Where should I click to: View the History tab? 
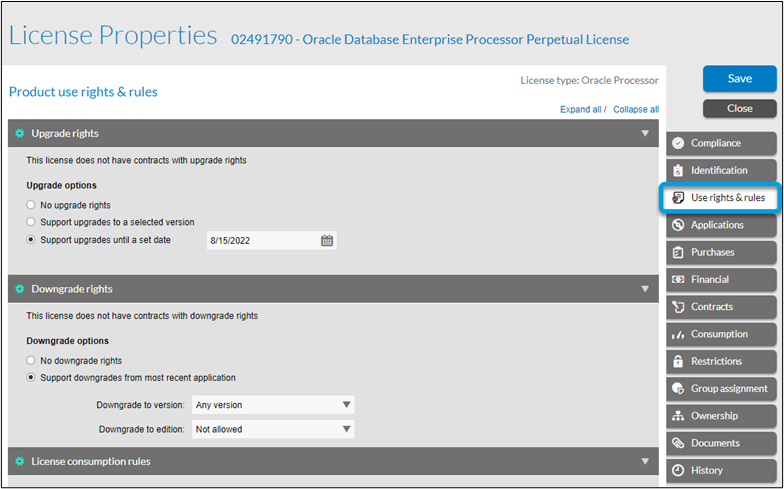point(721,470)
